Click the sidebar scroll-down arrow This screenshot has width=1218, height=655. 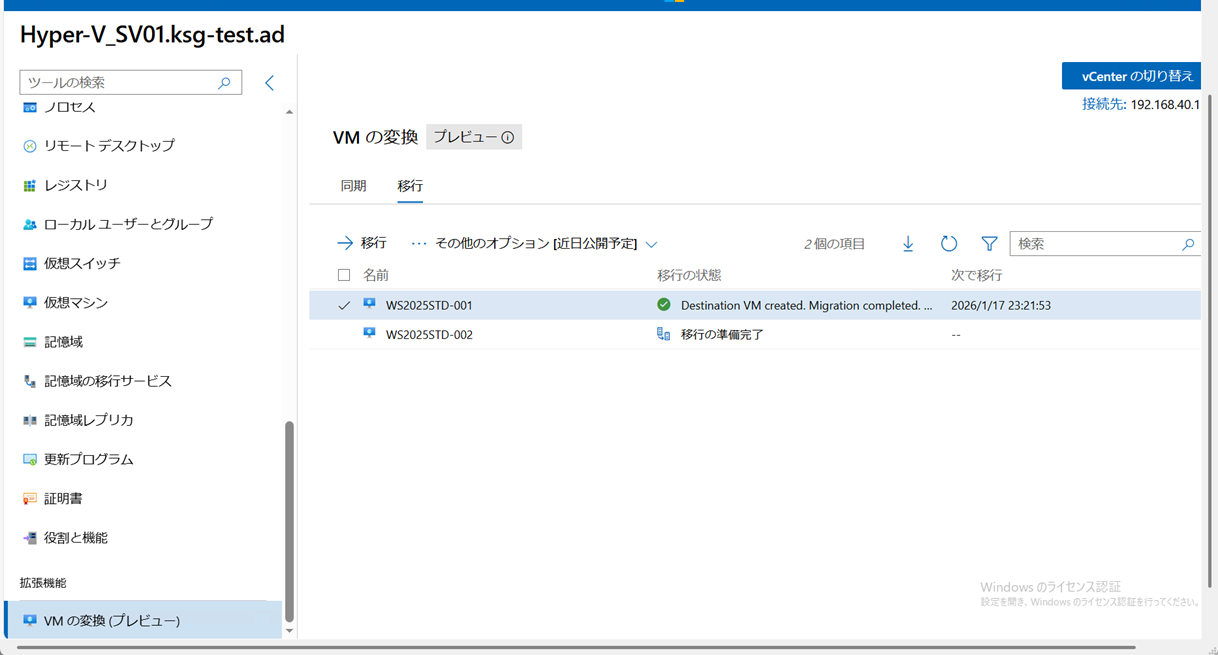pyautogui.click(x=290, y=631)
